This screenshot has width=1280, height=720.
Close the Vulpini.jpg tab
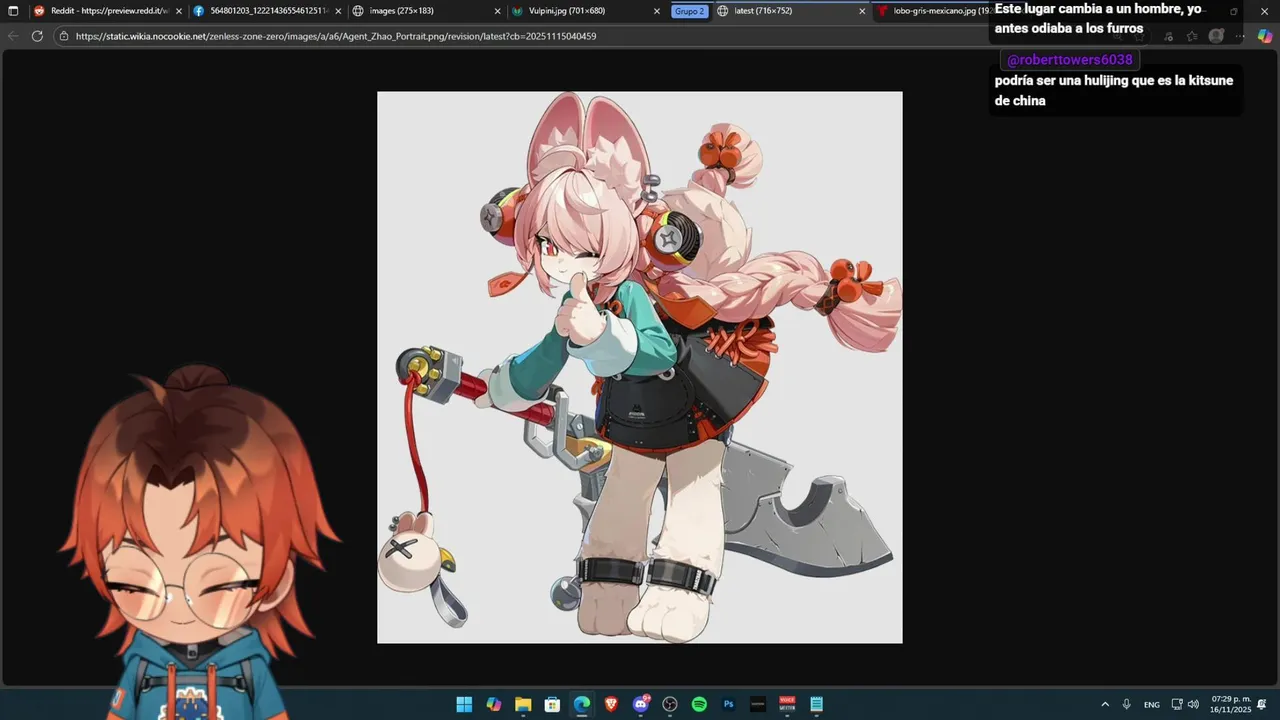tap(657, 11)
